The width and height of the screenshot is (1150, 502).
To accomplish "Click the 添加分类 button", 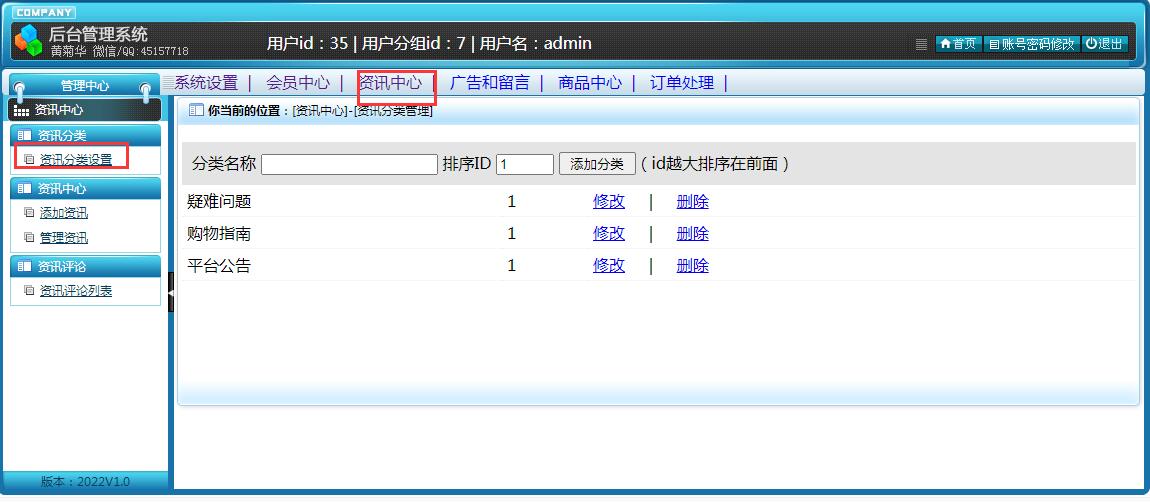I will point(597,164).
